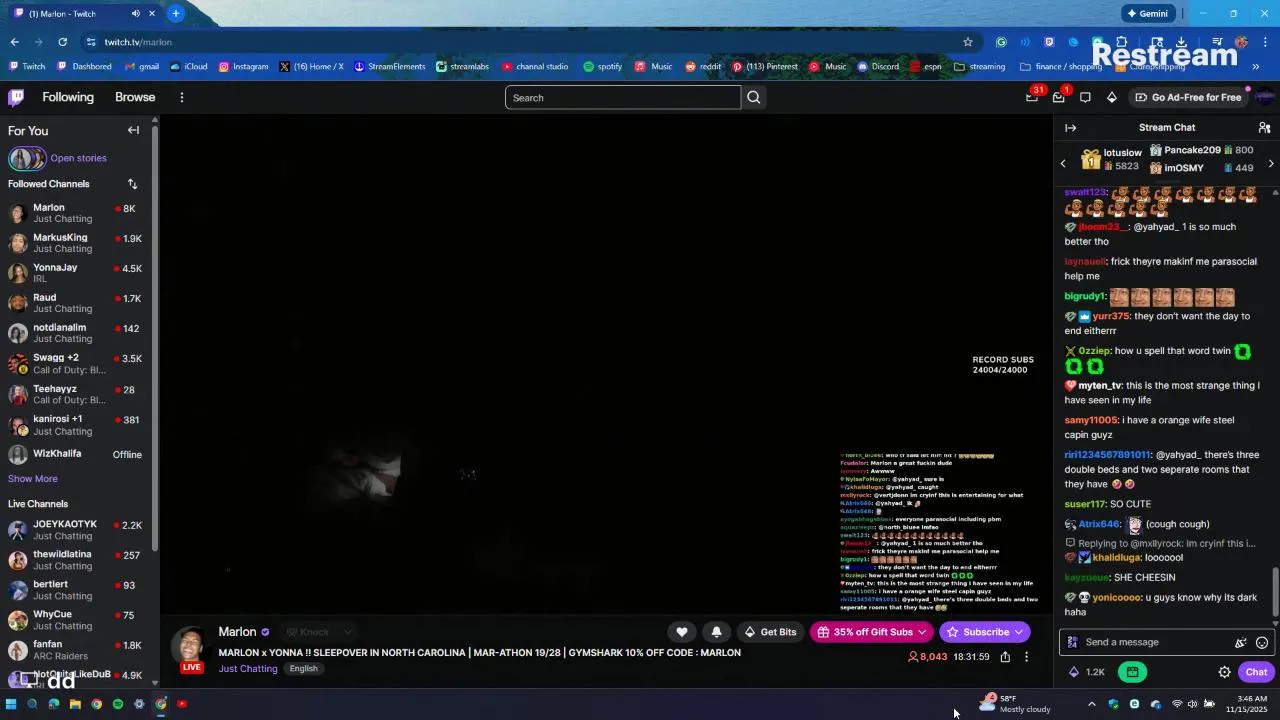Click the stream chat scrollbar

coord(1275,591)
